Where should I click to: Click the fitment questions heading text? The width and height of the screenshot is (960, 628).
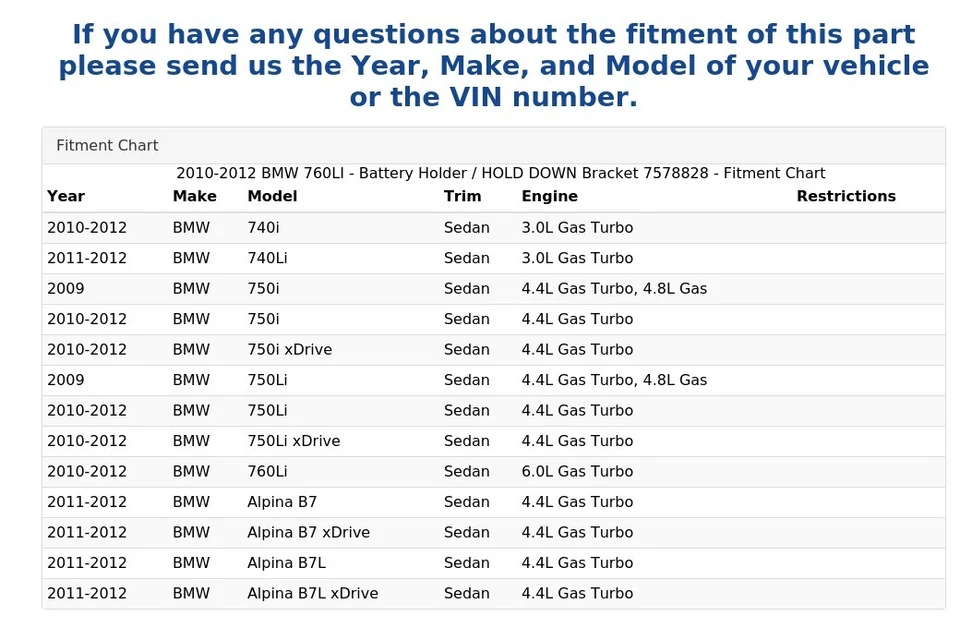click(493, 66)
